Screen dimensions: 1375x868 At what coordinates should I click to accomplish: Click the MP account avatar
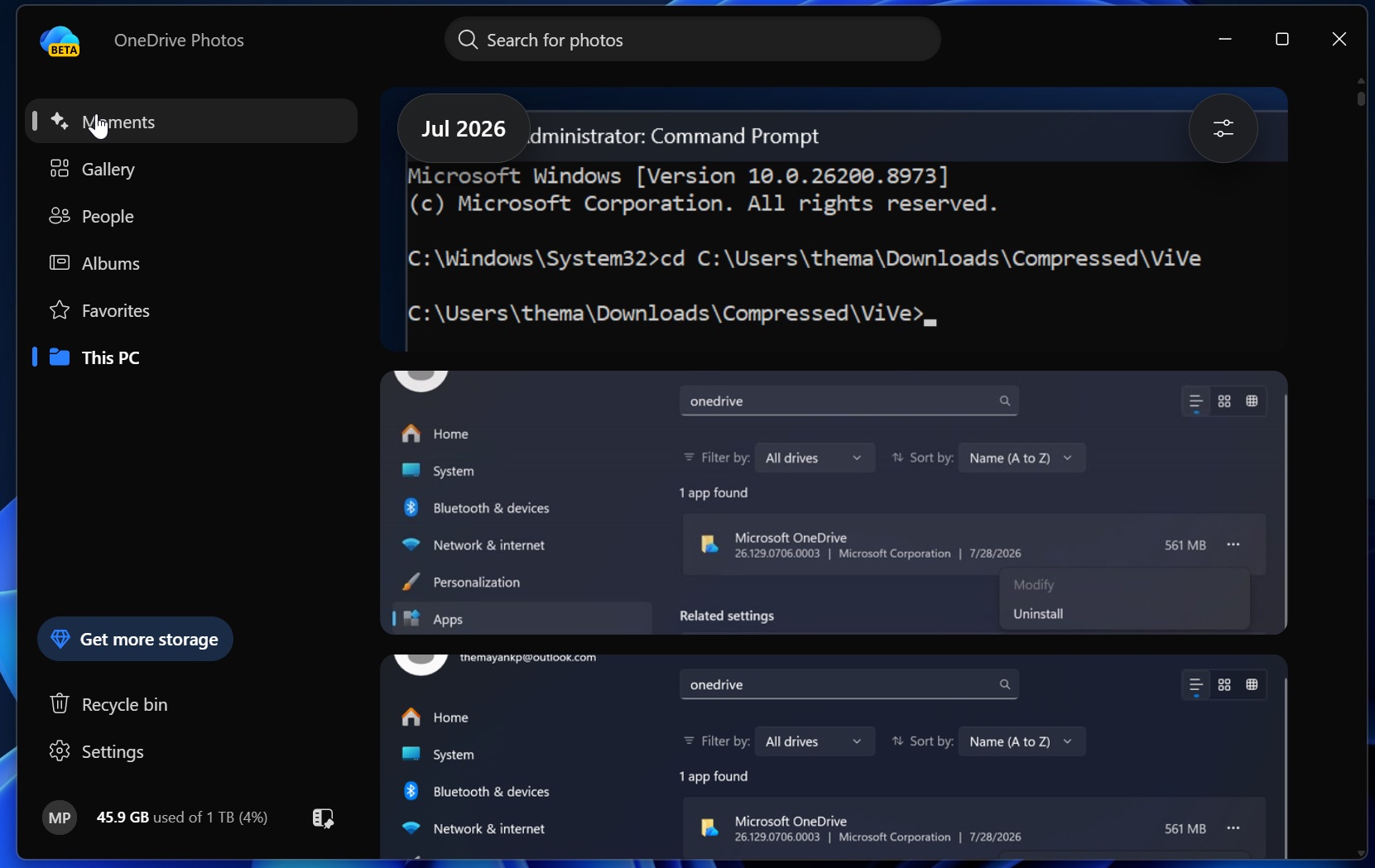click(x=60, y=818)
